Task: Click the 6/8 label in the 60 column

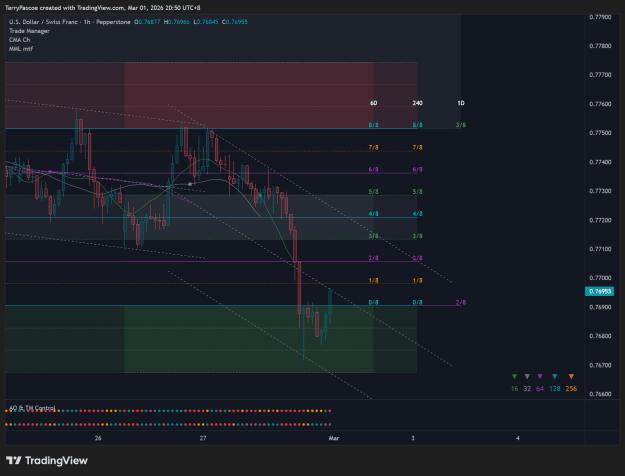Action: (x=373, y=169)
